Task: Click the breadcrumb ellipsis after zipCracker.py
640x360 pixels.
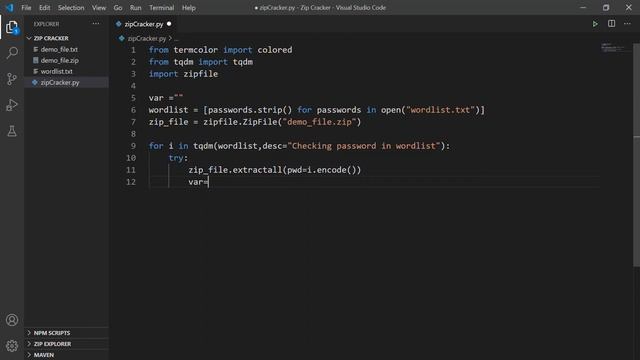Action: coord(176,39)
